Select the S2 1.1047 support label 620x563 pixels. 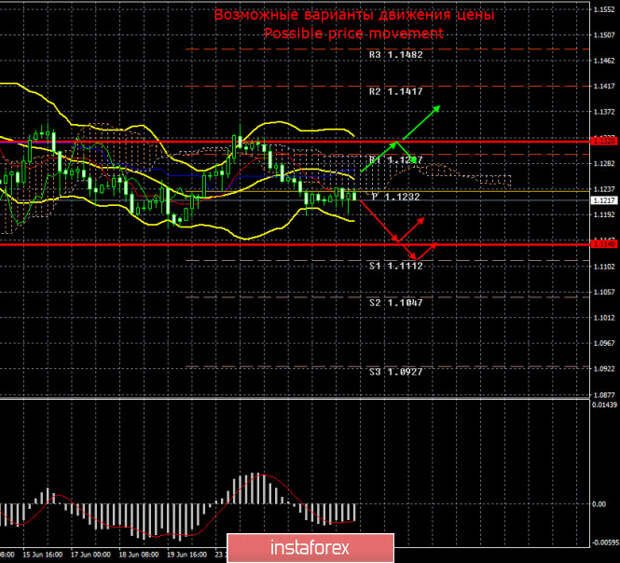point(395,301)
